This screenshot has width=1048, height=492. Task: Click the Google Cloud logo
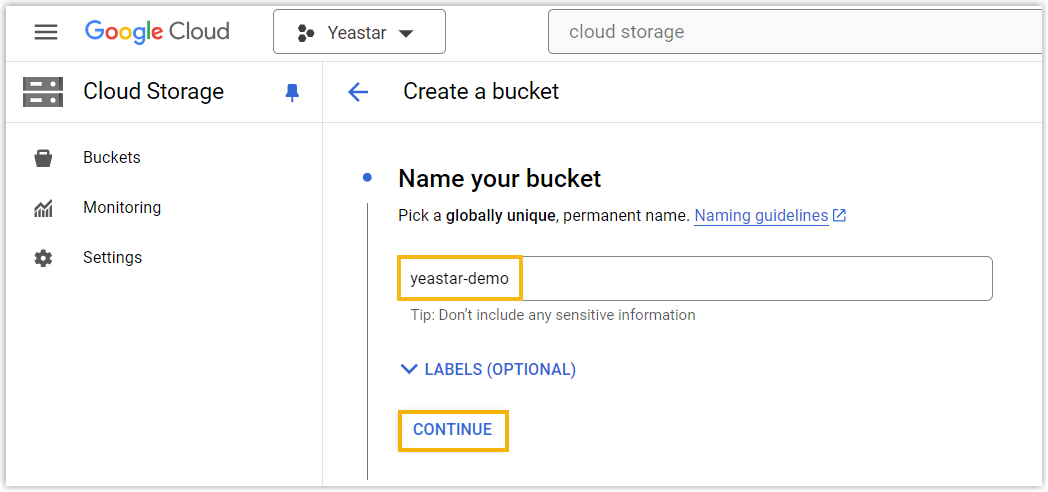click(157, 32)
